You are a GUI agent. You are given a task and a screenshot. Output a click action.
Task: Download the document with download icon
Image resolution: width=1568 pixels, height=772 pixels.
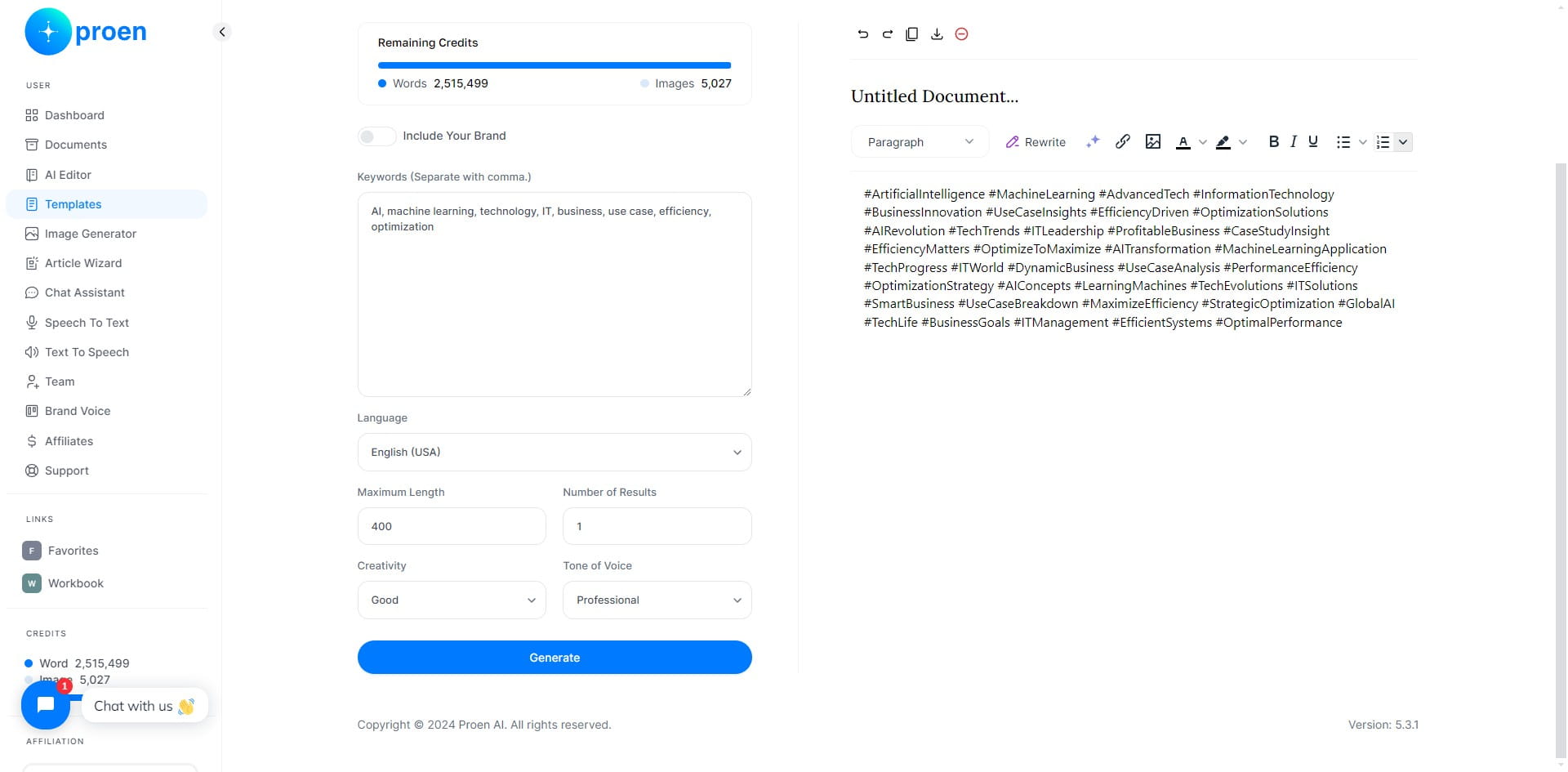[x=937, y=34]
